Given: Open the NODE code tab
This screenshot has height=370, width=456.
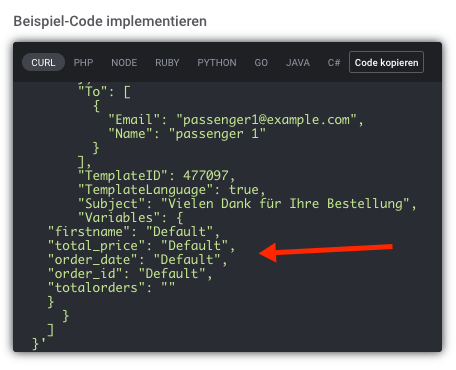Looking at the screenshot, I should (124, 62).
